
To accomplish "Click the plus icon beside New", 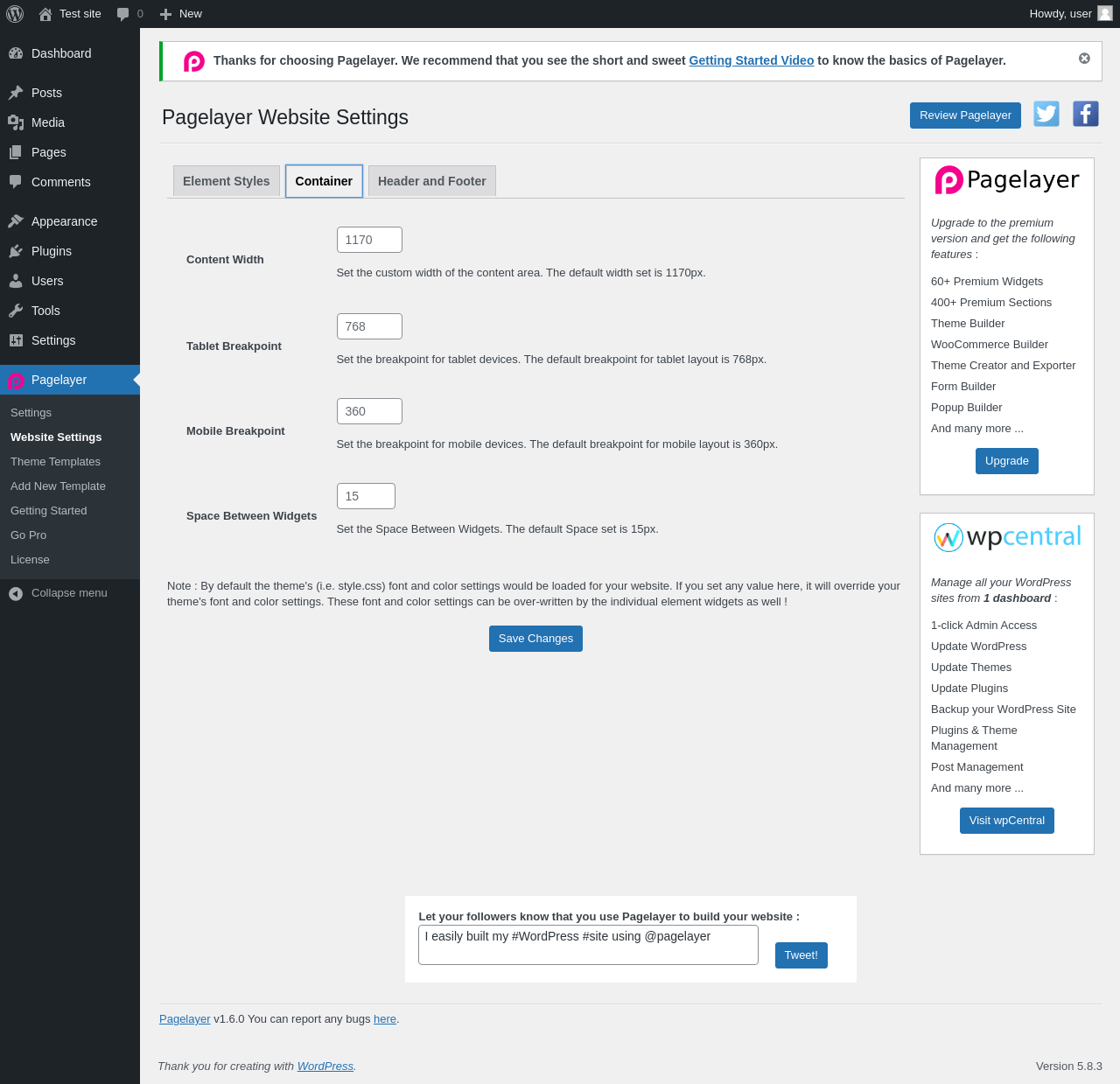I will [165, 14].
